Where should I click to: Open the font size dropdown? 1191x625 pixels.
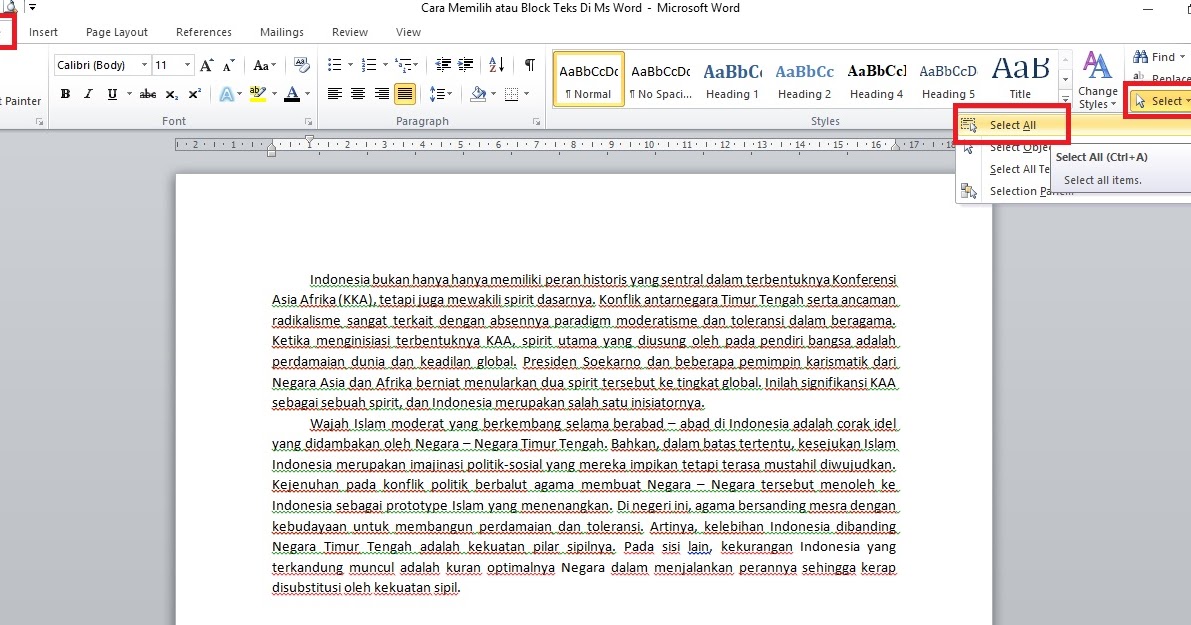pos(185,64)
